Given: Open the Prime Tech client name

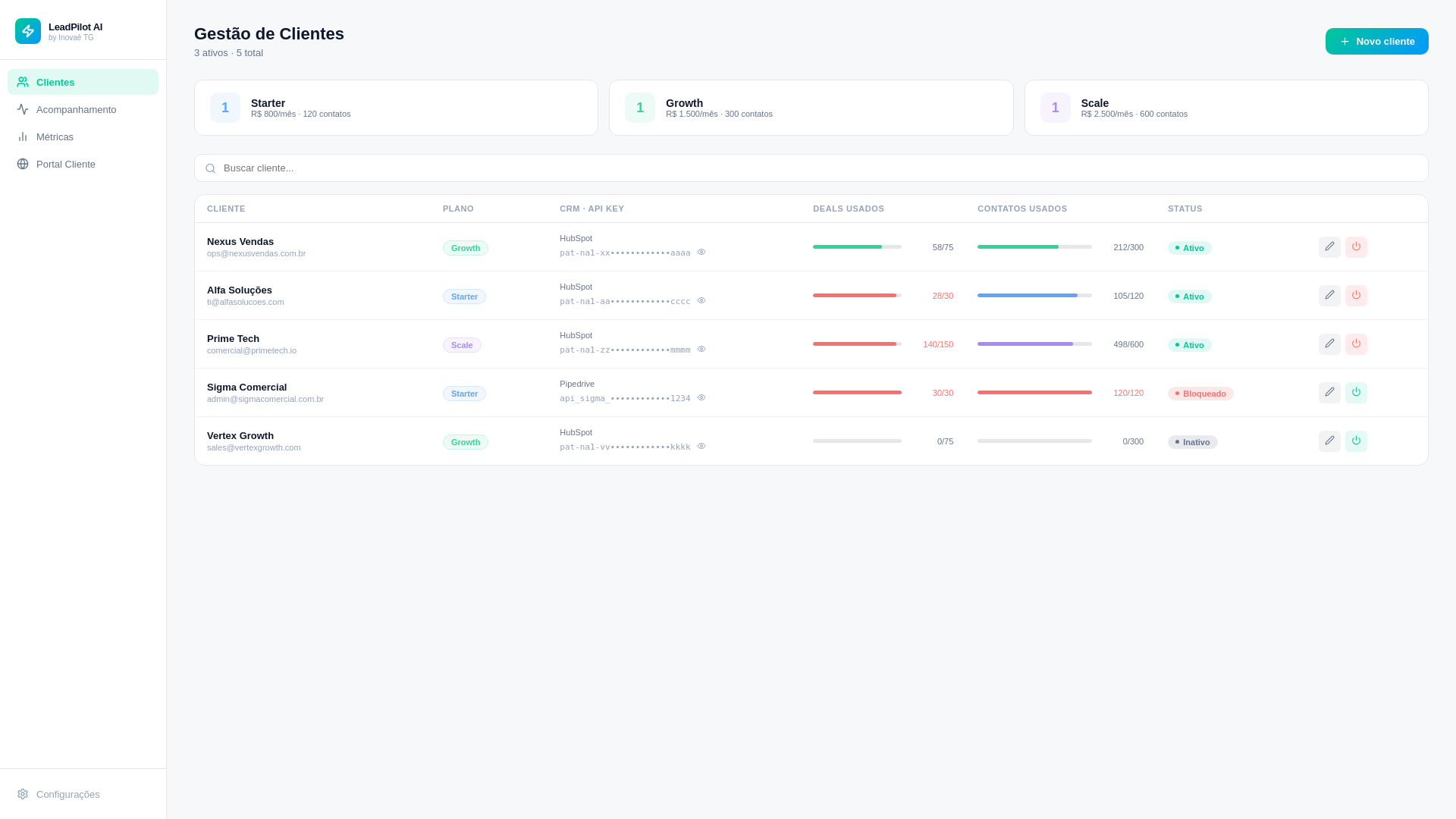Looking at the screenshot, I should 233,338.
